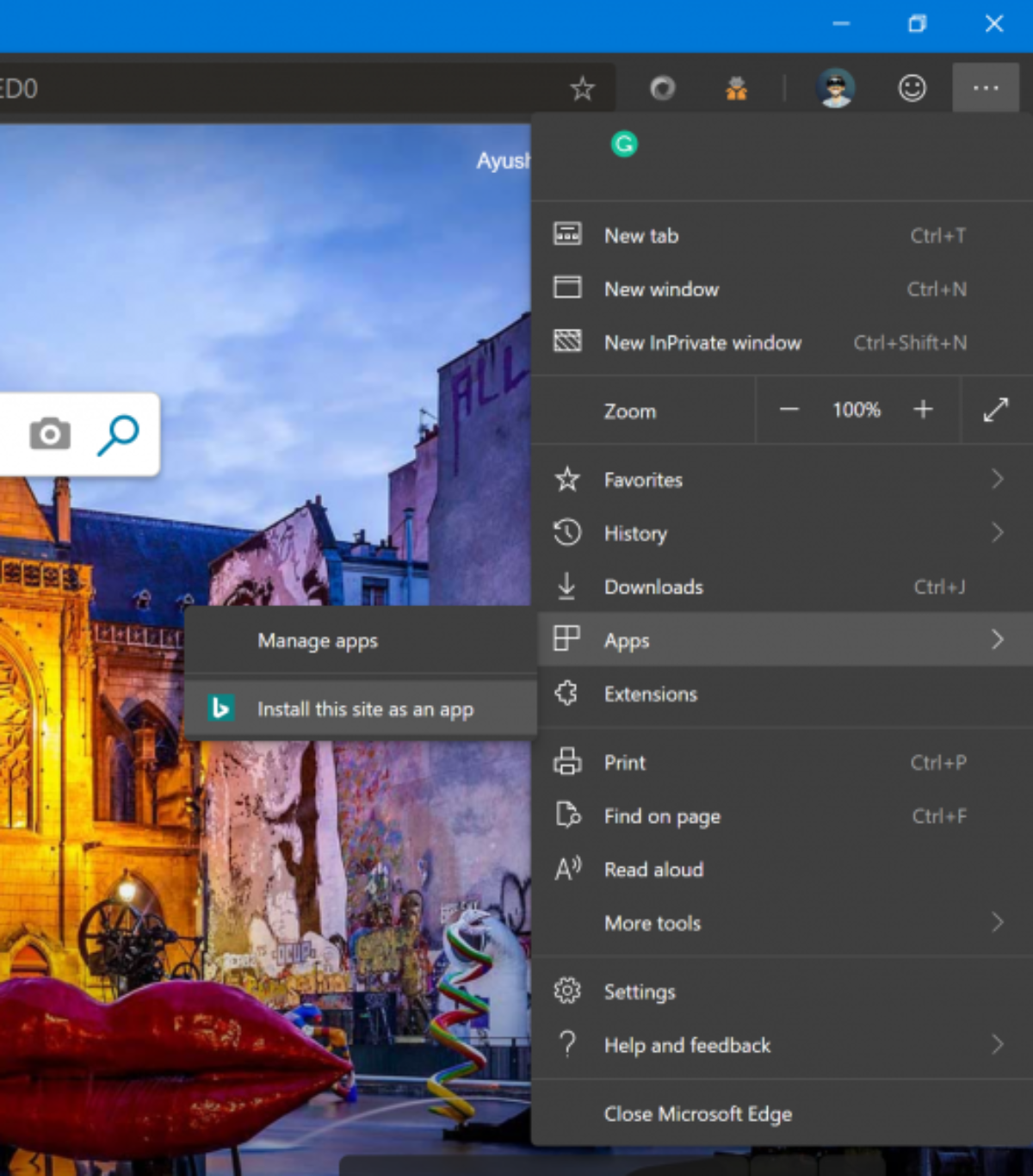The width and height of the screenshot is (1033, 1176).
Task: Click the Grammarly extension icon in menu
Action: pos(624,144)
